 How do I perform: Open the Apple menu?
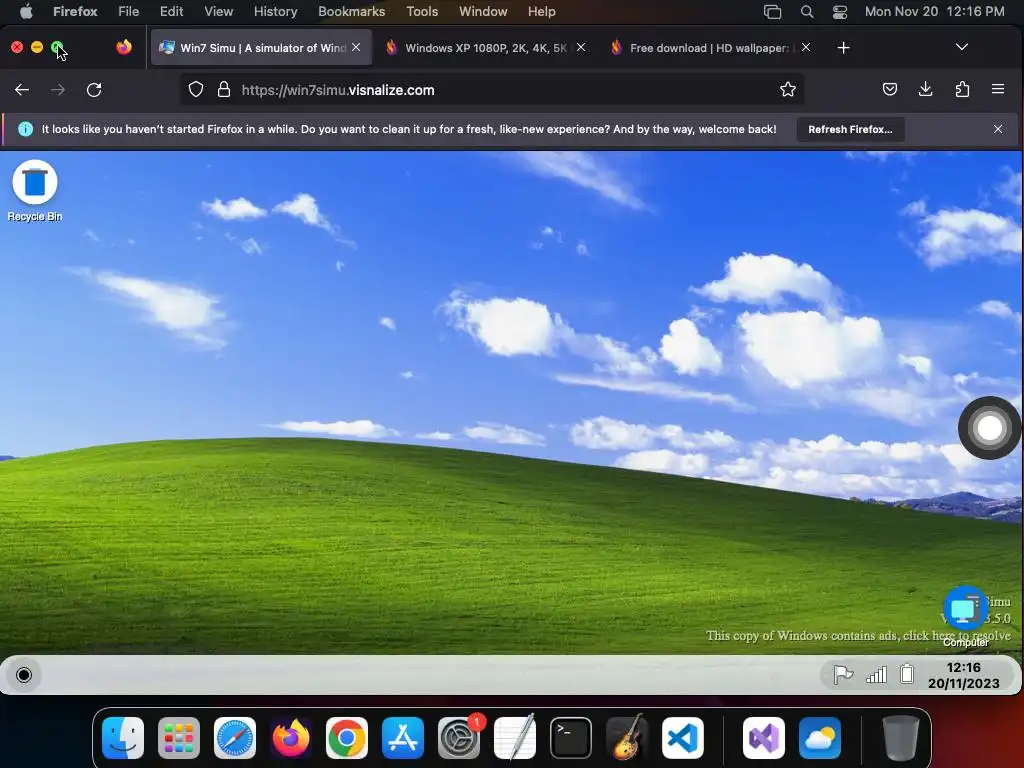tap(26, 11)
